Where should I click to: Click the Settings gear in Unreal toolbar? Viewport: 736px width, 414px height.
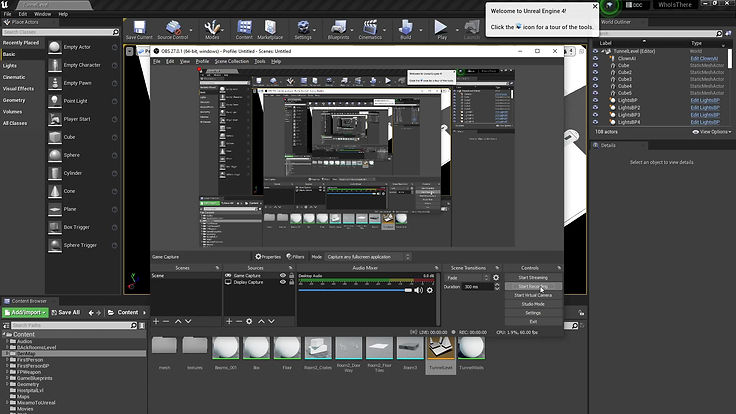(x=303, y=30)
